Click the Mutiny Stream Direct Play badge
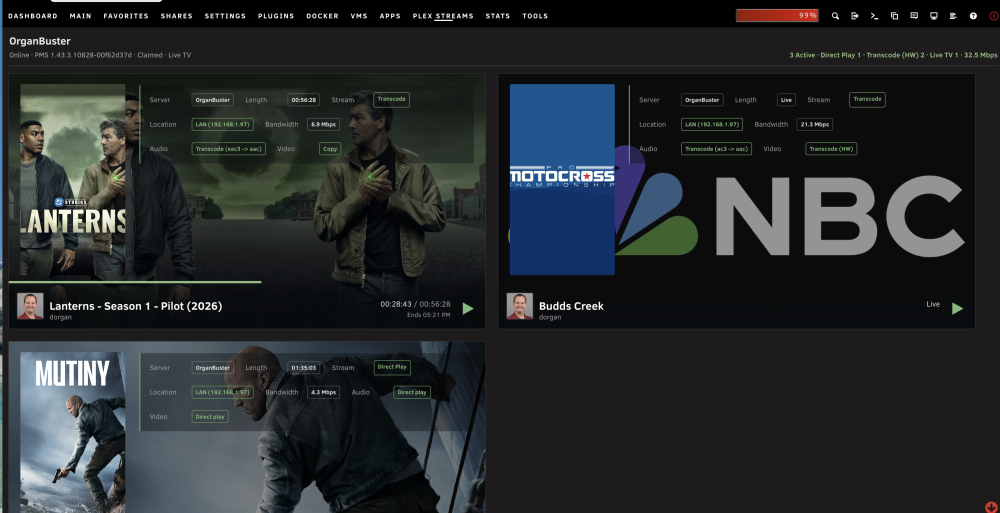The image size is (1000, 513). coord(392,368)
